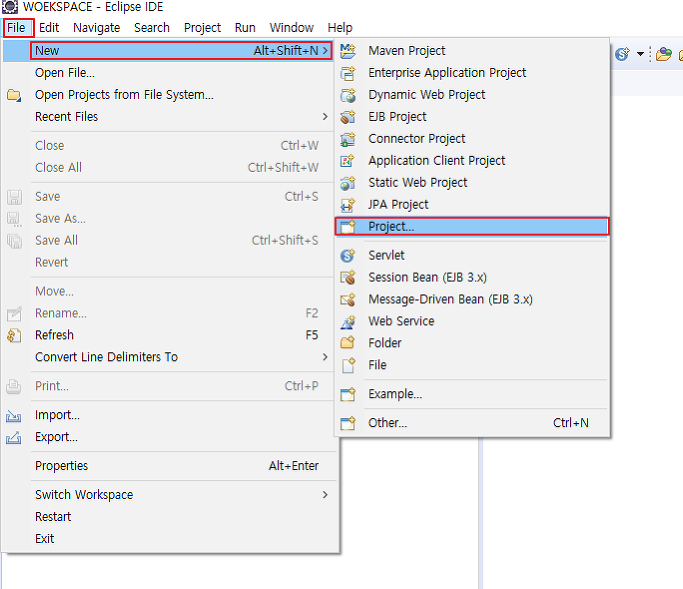Click the Other... wizard icon
This screenshot has width=683, height=589.
(x=348, y=423)
